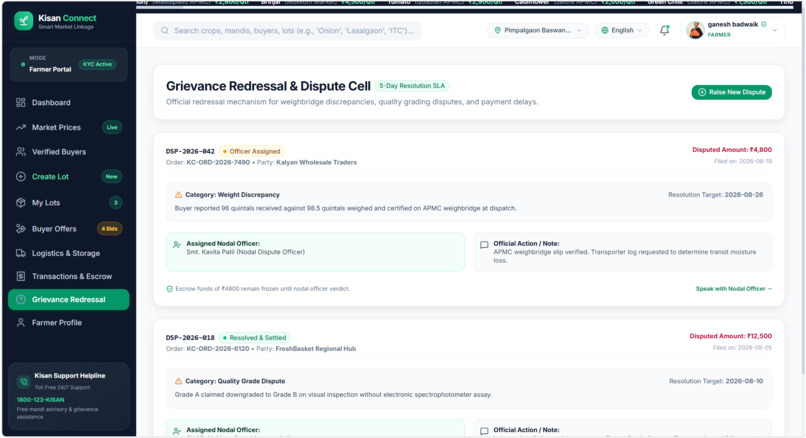Screen dimensions: 806x438
Task: Click Resolution Target 2026-08-10
Action: [716, 381]
